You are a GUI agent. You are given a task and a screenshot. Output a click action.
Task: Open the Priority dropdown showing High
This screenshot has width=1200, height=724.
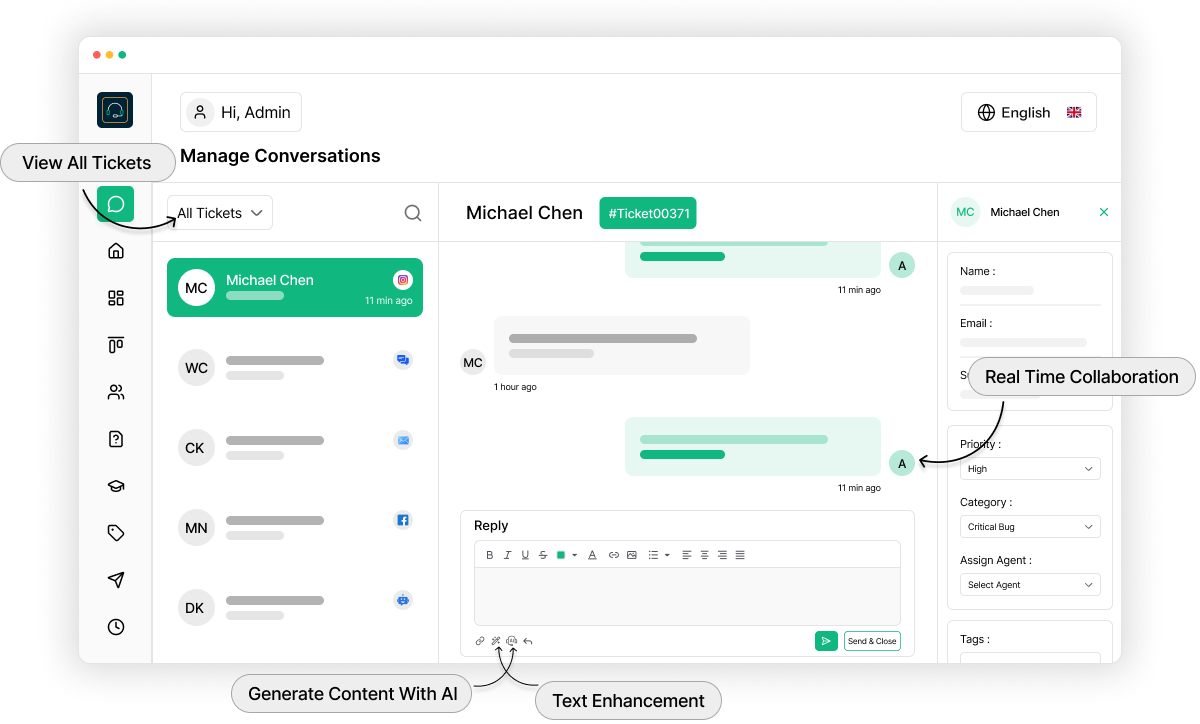[x=1030, y=469]
